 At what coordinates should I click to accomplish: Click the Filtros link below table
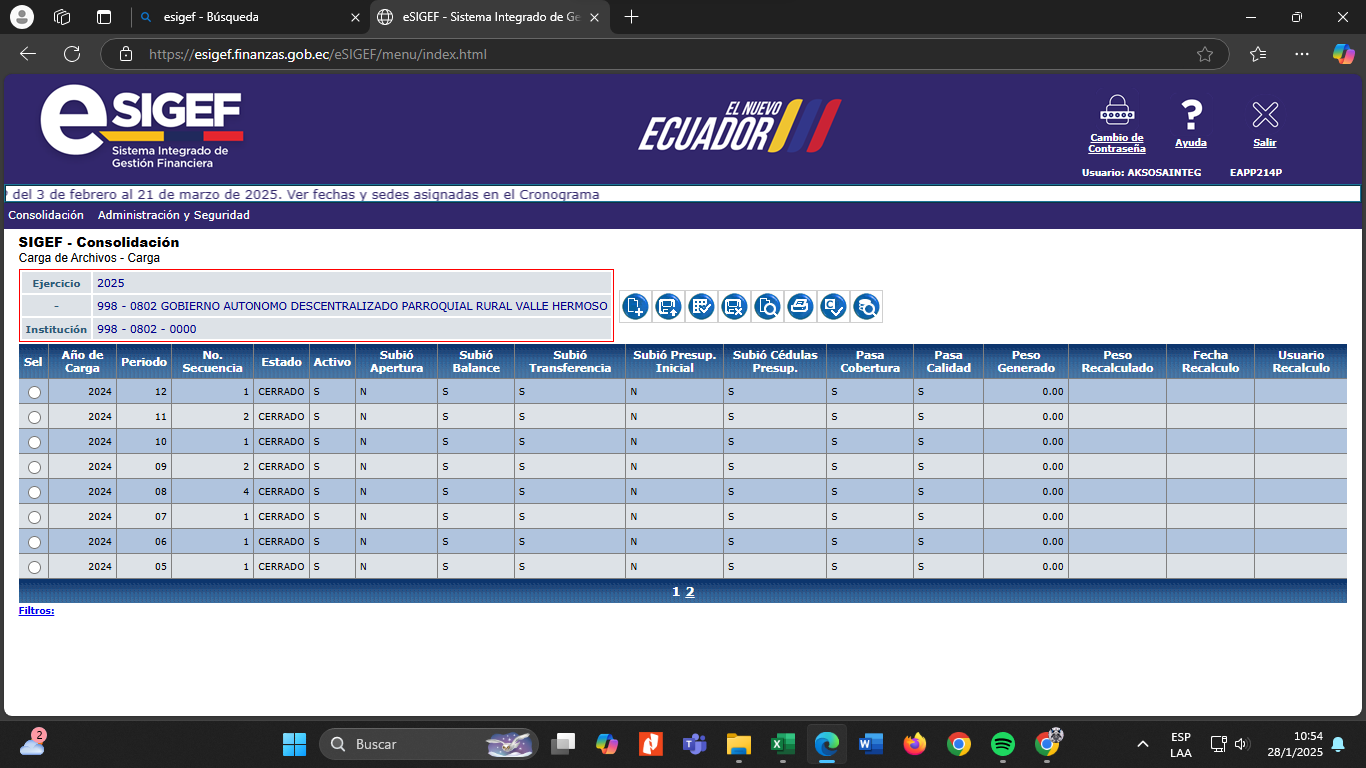[36, 610]
